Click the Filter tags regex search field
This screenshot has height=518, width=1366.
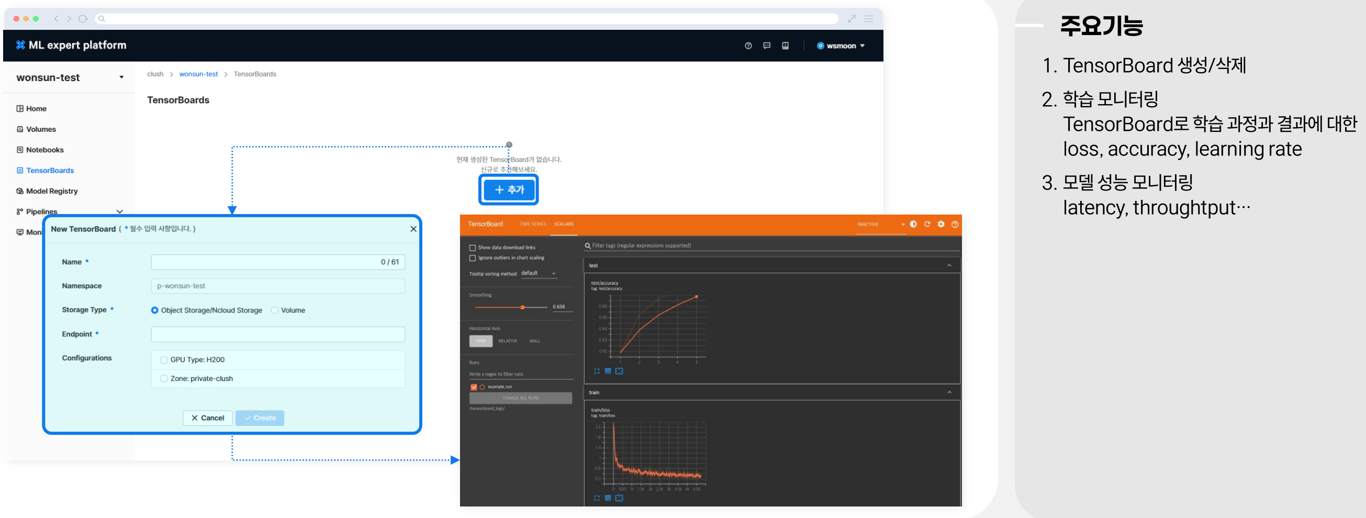[770, 245]
